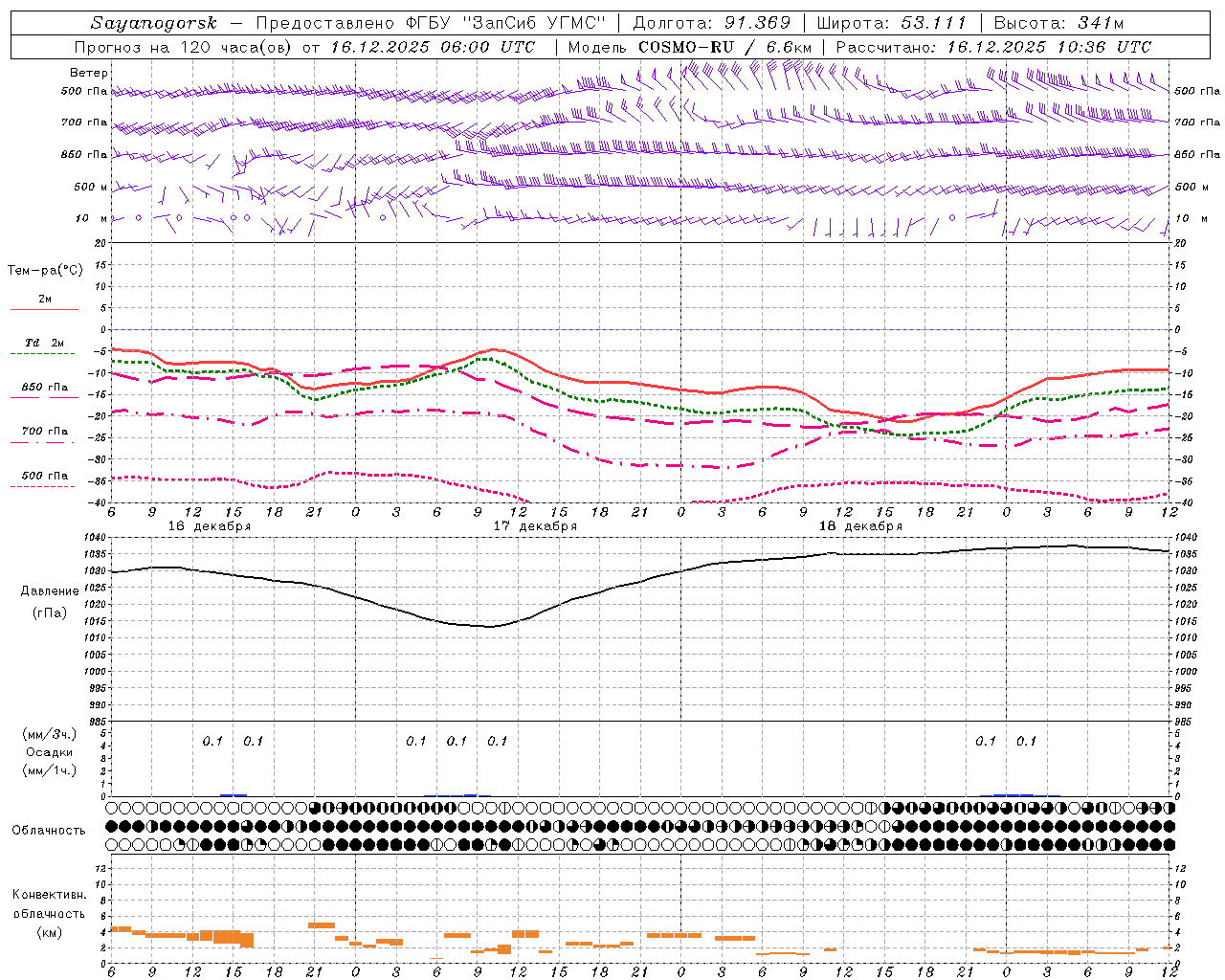This screenshot has width=1225, height=980.
Task: Select the 'Модель COSMO-RU / 6.6км' model label
Action: point(690,47)
